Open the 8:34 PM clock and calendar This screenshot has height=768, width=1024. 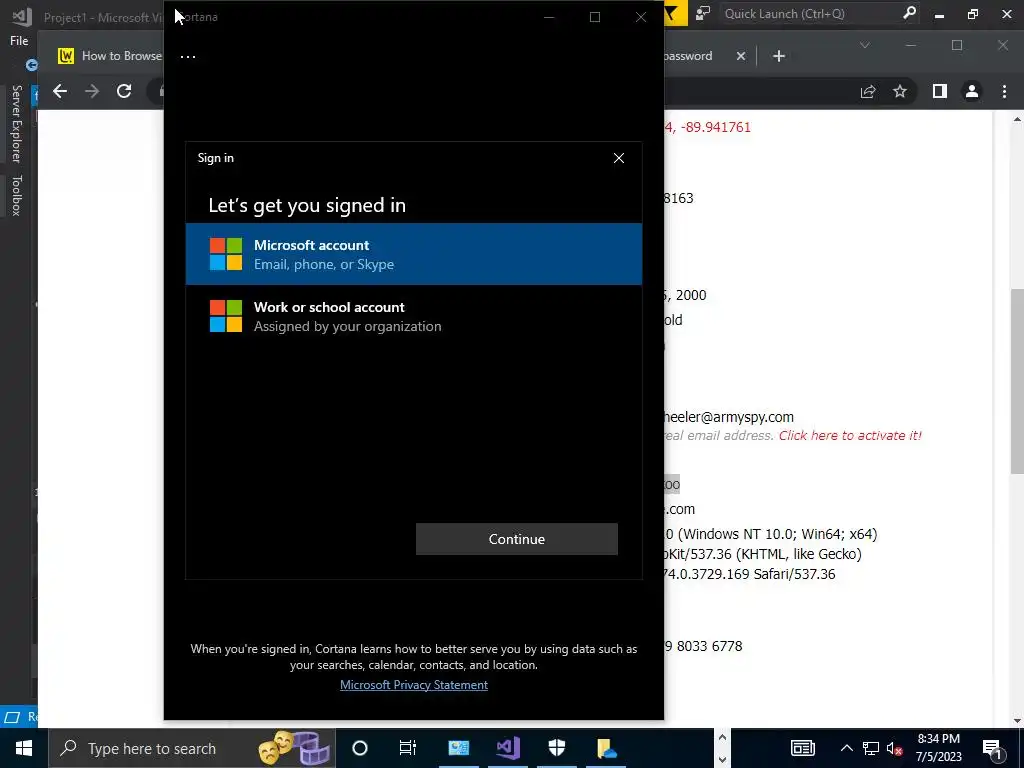coord(938,748)
